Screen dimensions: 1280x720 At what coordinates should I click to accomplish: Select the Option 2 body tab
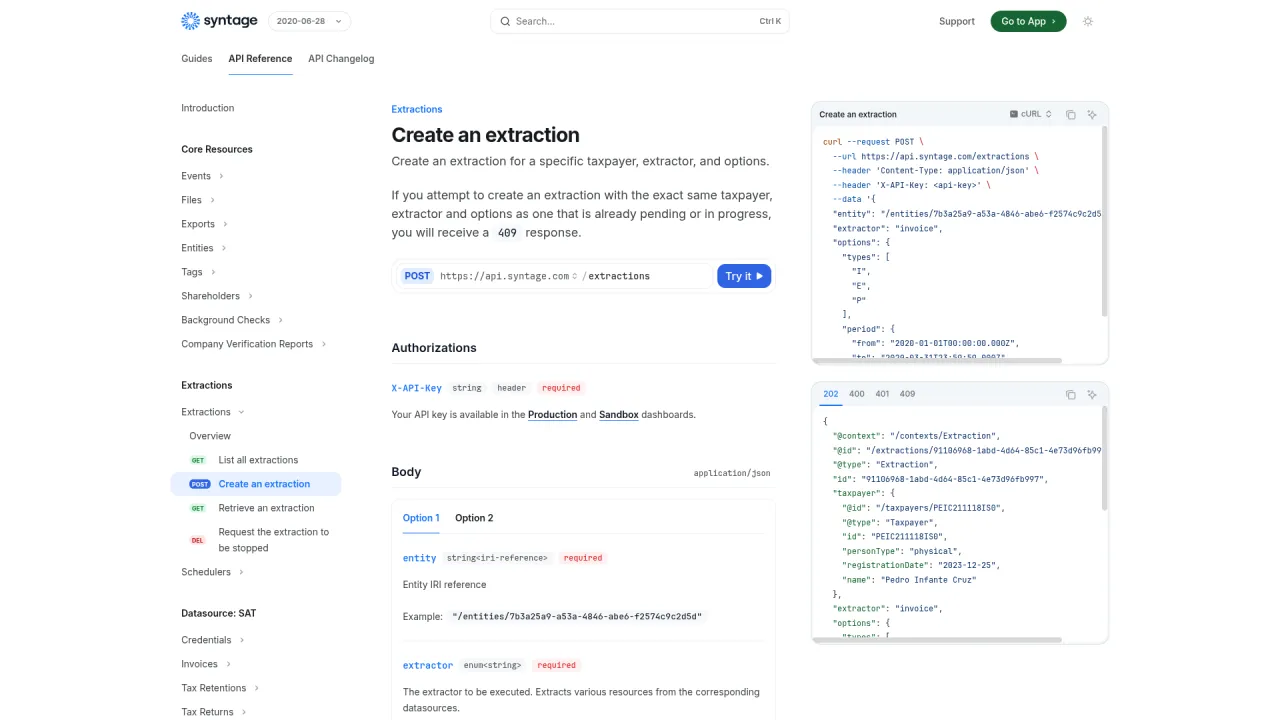pos(474,518)
